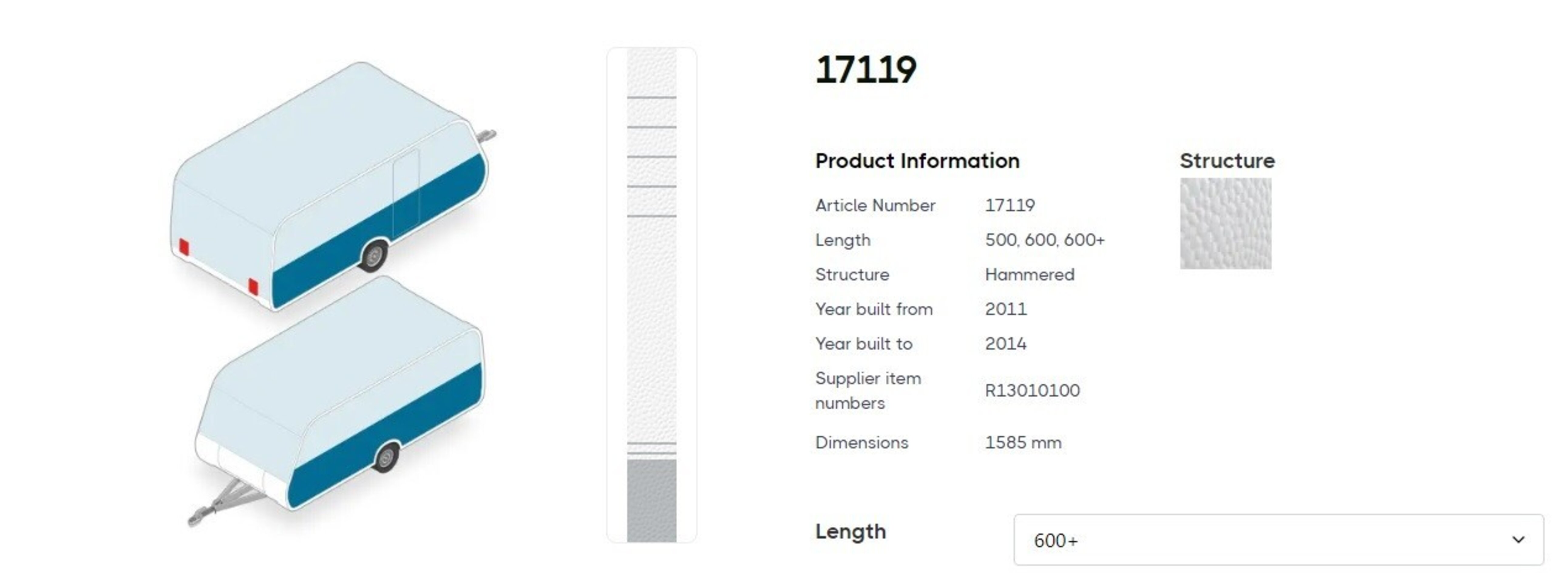Click the length value 500, 600, 600+

[x=1044, y=240]
